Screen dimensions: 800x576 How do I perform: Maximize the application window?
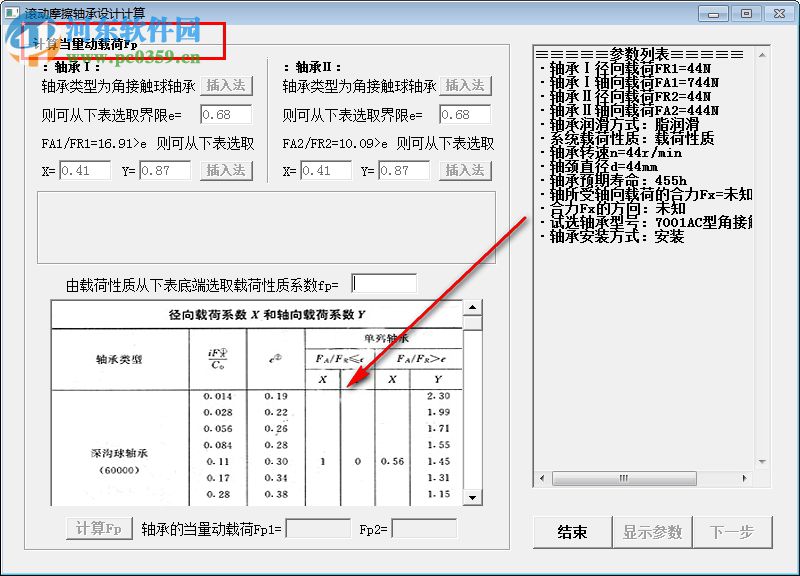pyautogui.click(x=746, y=14)
